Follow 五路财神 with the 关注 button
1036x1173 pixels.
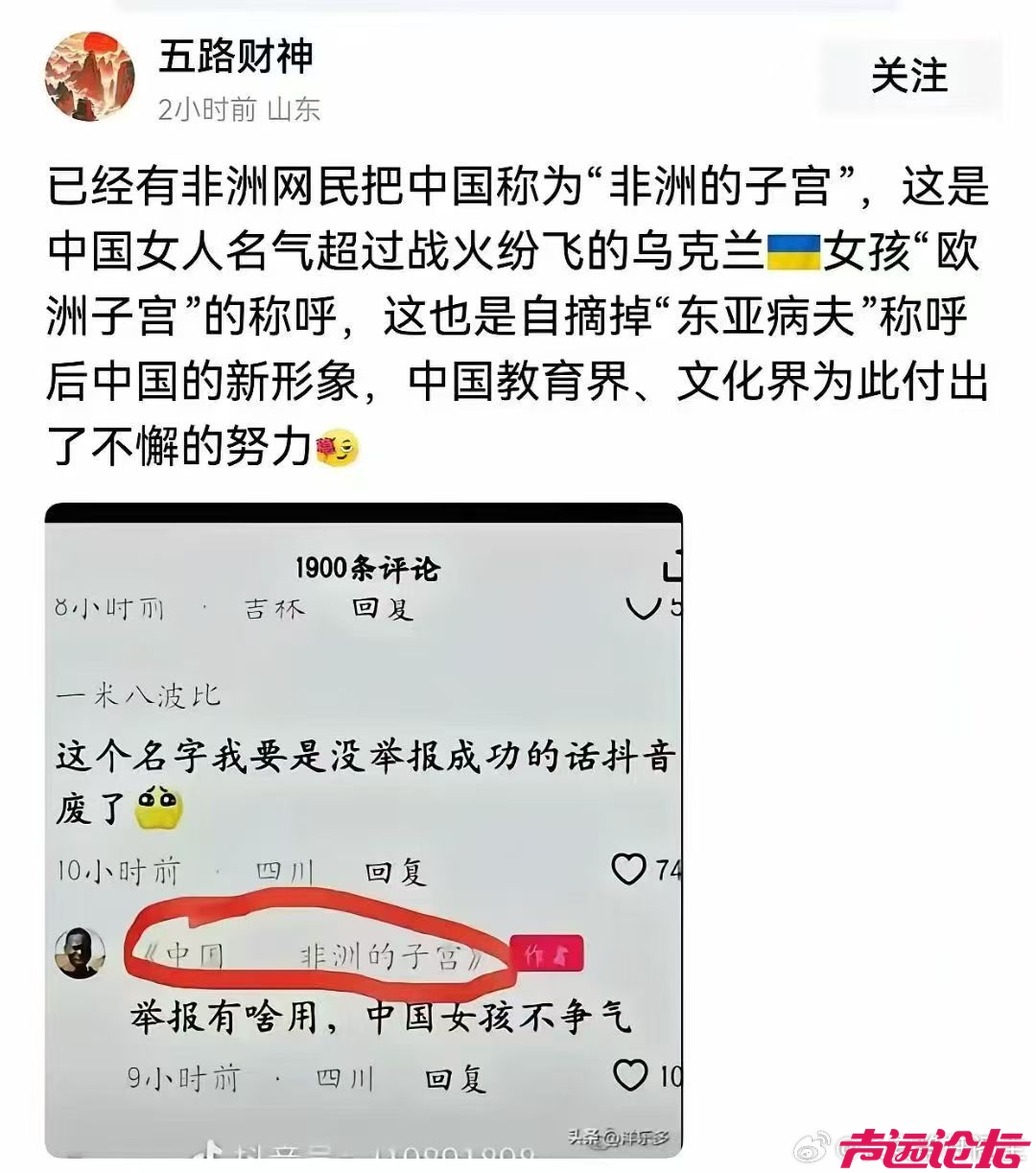coord(909,76)
